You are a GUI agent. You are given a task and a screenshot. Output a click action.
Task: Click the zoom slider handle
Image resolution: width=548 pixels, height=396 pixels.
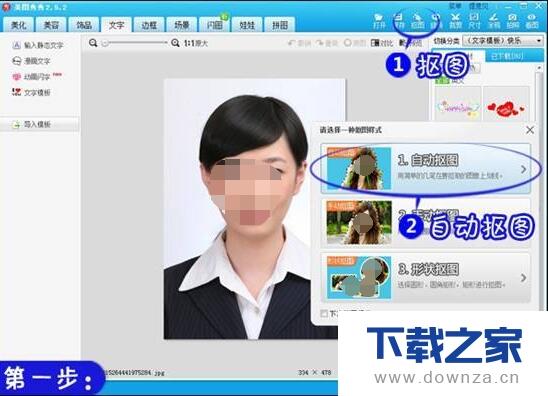105,43
